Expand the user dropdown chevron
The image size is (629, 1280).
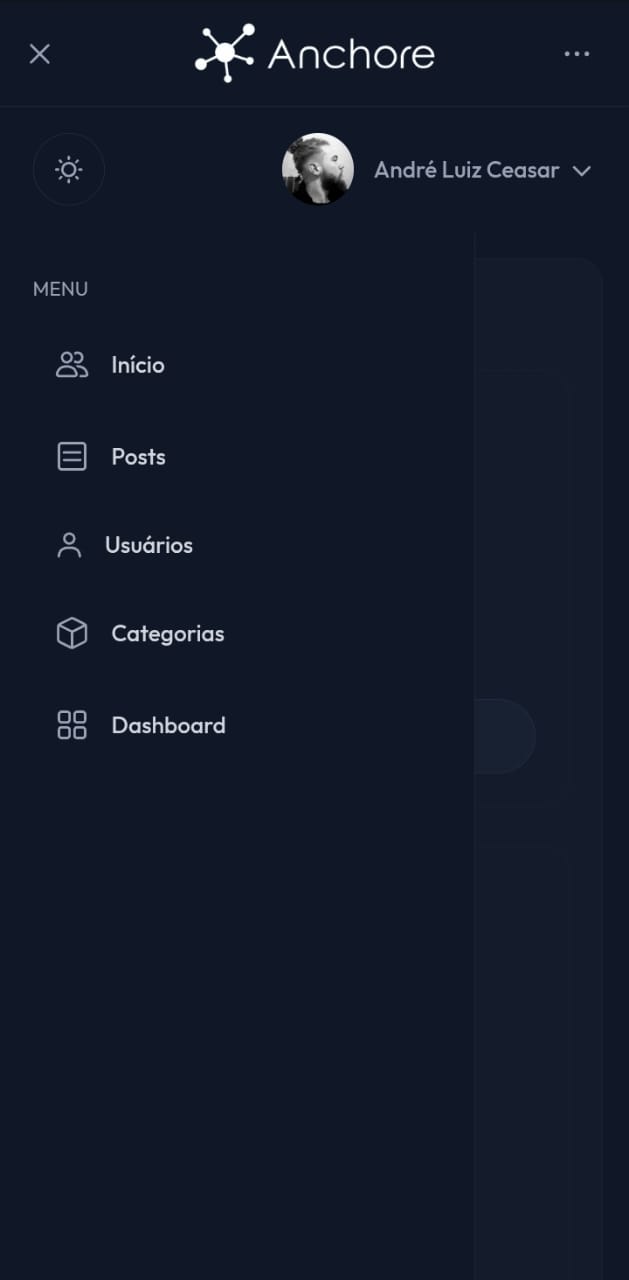click(582, 171)
